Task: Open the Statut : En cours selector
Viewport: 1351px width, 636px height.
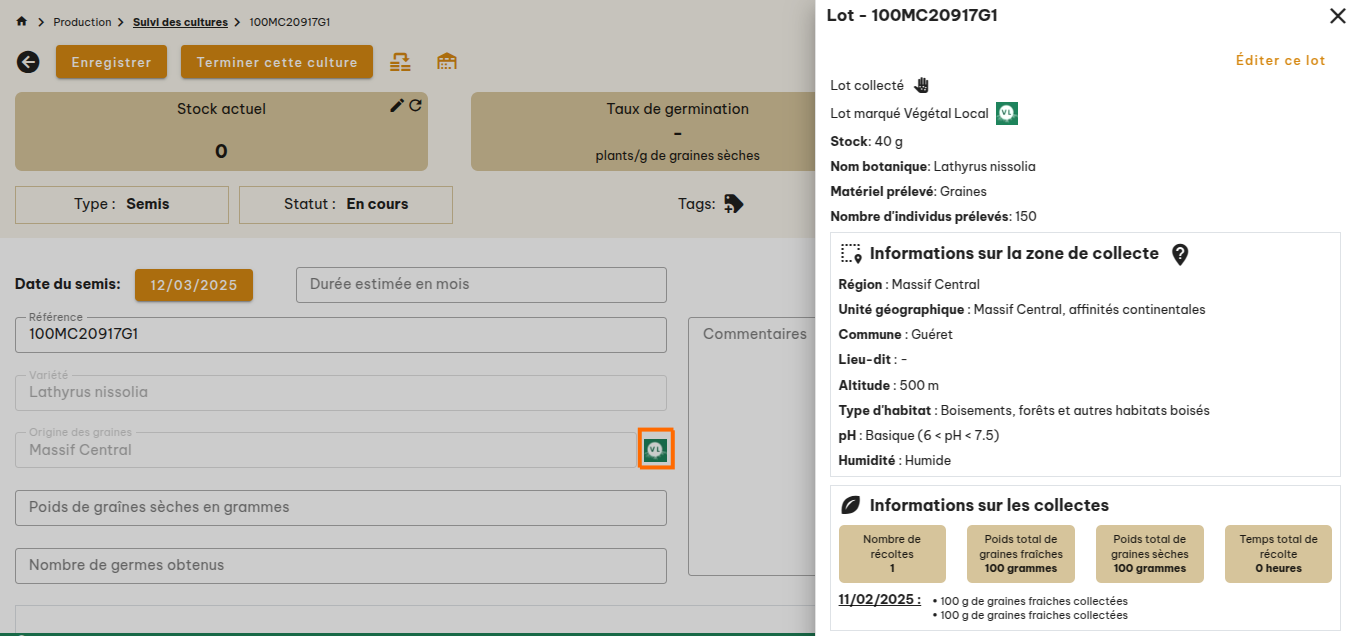Action: [x=346, y=204]
